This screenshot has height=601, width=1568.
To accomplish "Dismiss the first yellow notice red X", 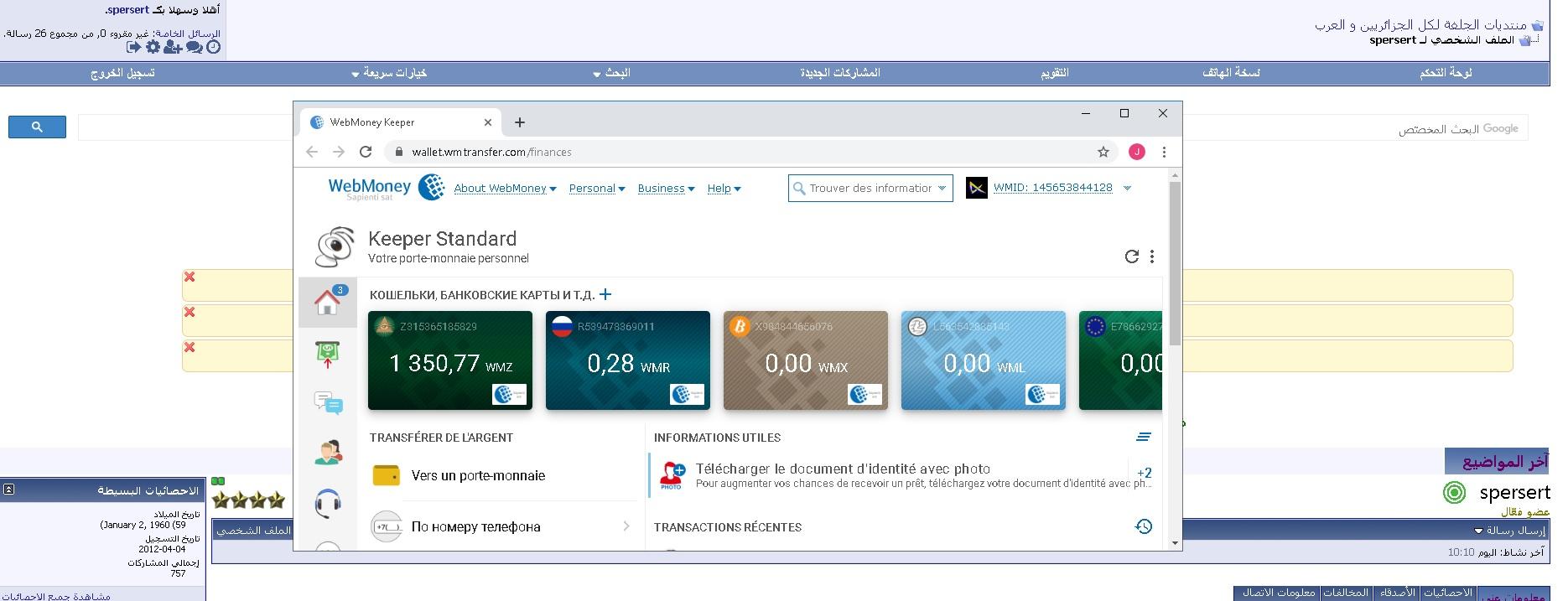I will point(190,277).
